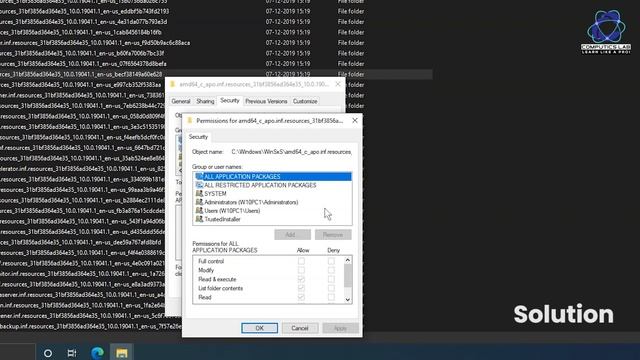The height and width of the screenshot is (360, 640).
Task: Toggle Allow checkbox for Read permission
Action: coord(301,297)
